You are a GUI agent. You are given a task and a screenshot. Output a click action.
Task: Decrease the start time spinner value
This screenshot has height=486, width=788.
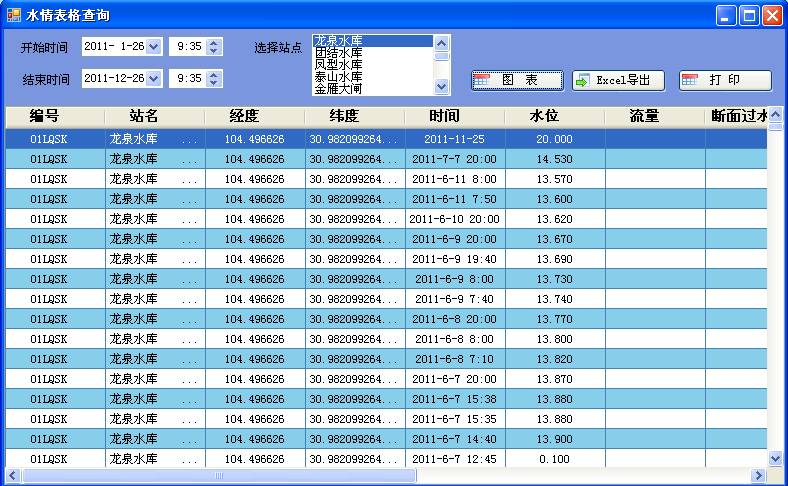[x=215, y=50]
